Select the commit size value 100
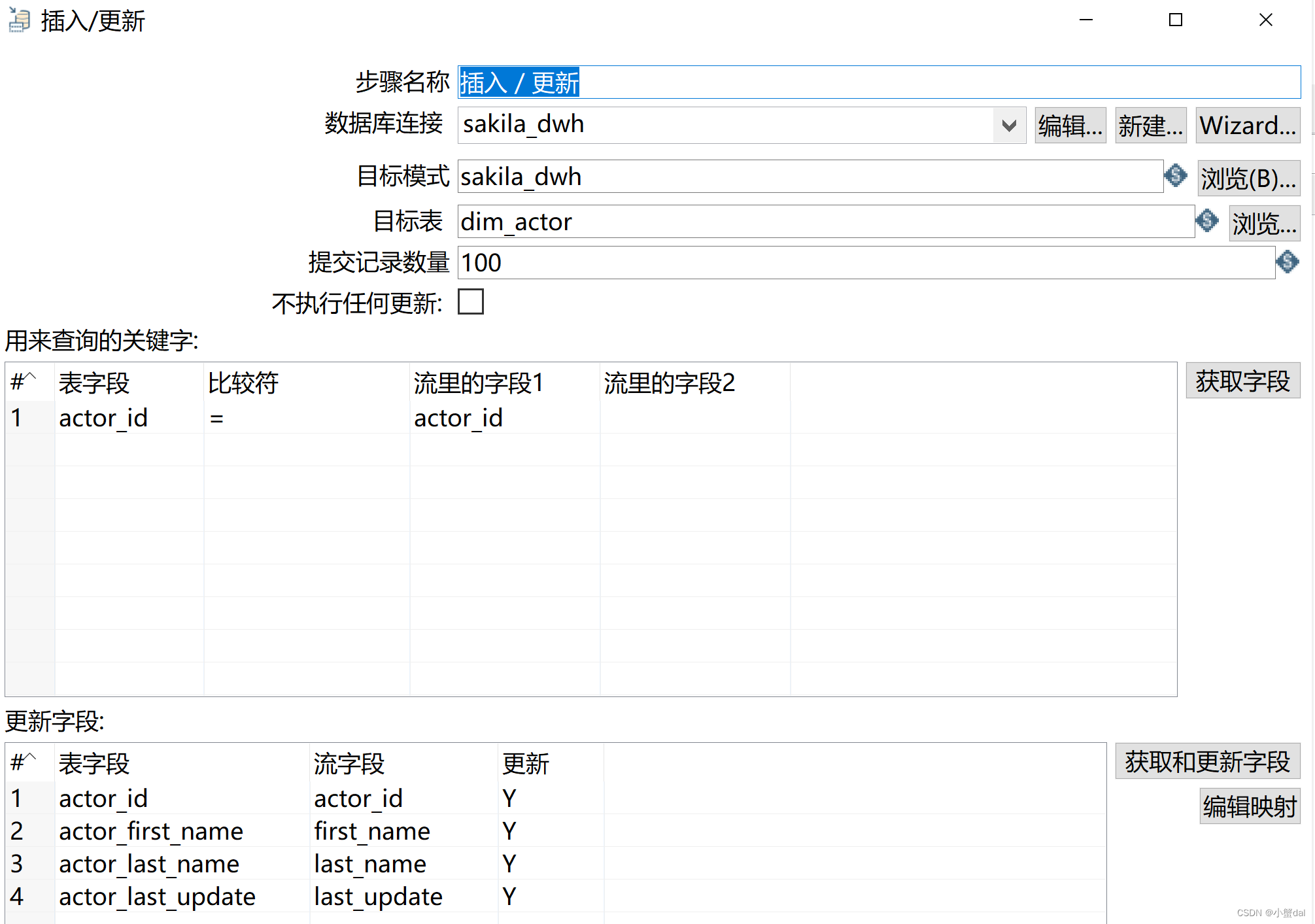 tap(481, 262)
